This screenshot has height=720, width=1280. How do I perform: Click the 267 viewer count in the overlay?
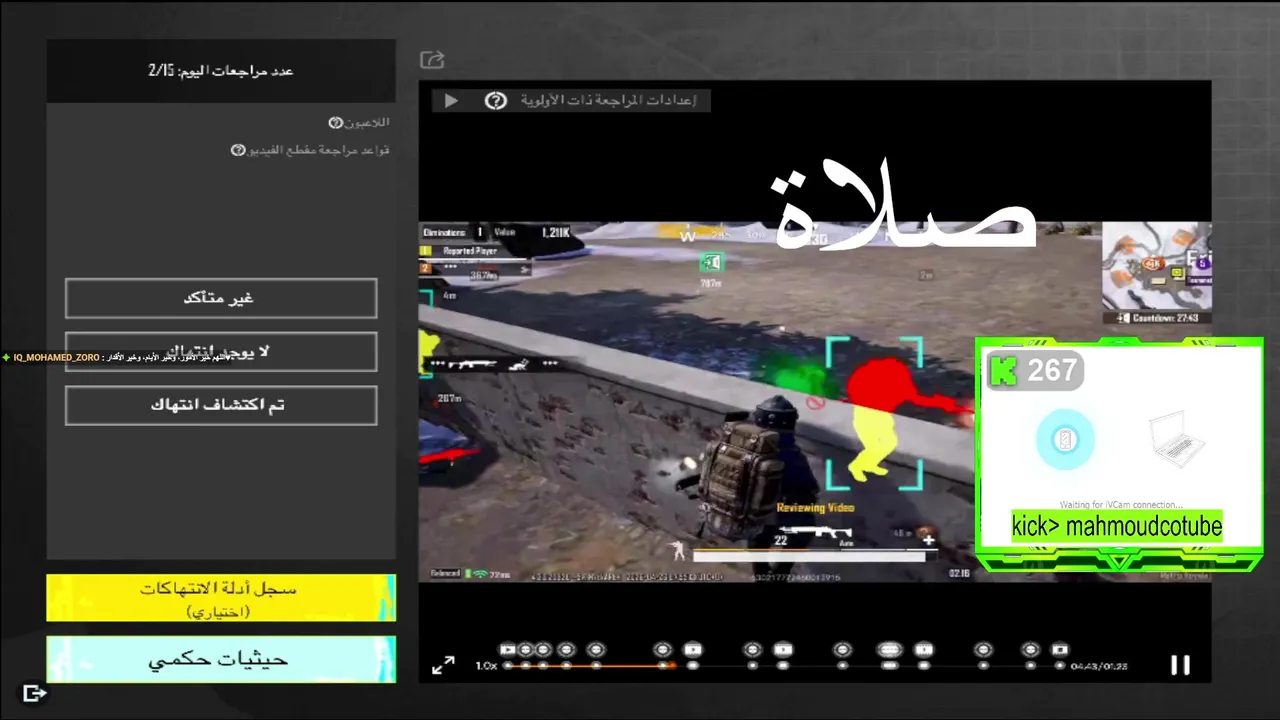click(1052, 371)
